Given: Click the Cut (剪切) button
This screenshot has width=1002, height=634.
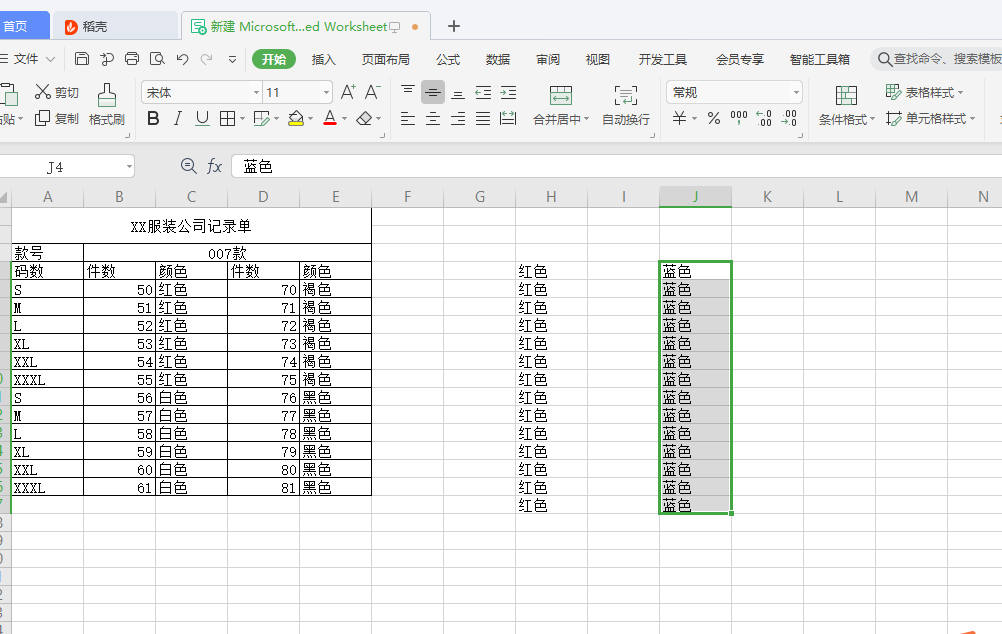Looking at the screenshot, I should 57,92.
